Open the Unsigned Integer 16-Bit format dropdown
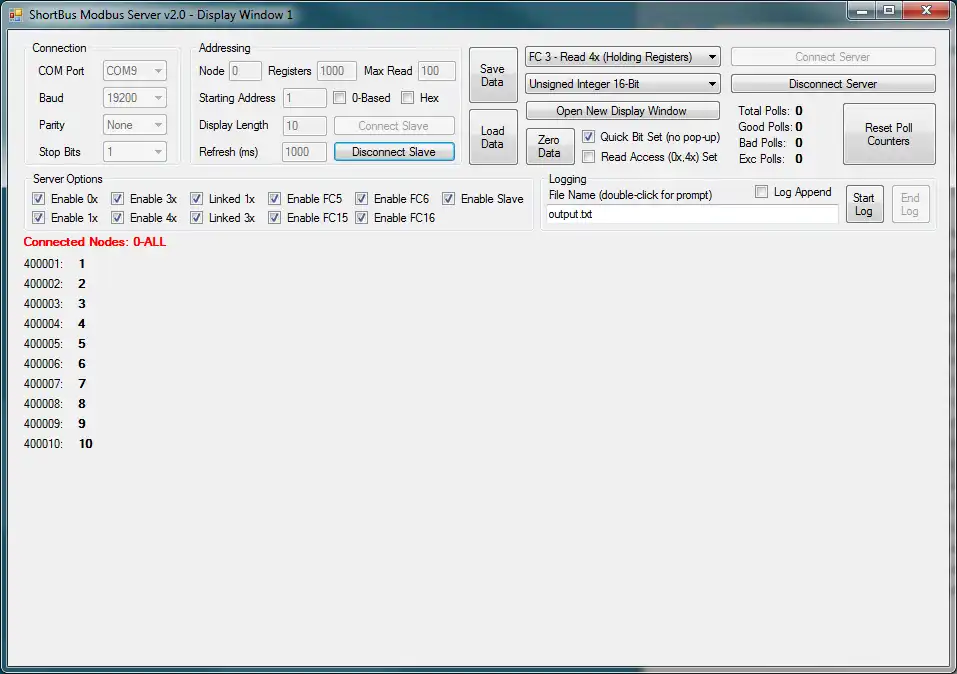 tap(623, 84)
